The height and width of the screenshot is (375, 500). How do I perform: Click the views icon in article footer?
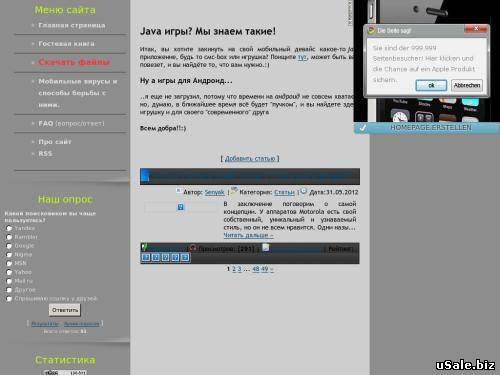(192, 248)
